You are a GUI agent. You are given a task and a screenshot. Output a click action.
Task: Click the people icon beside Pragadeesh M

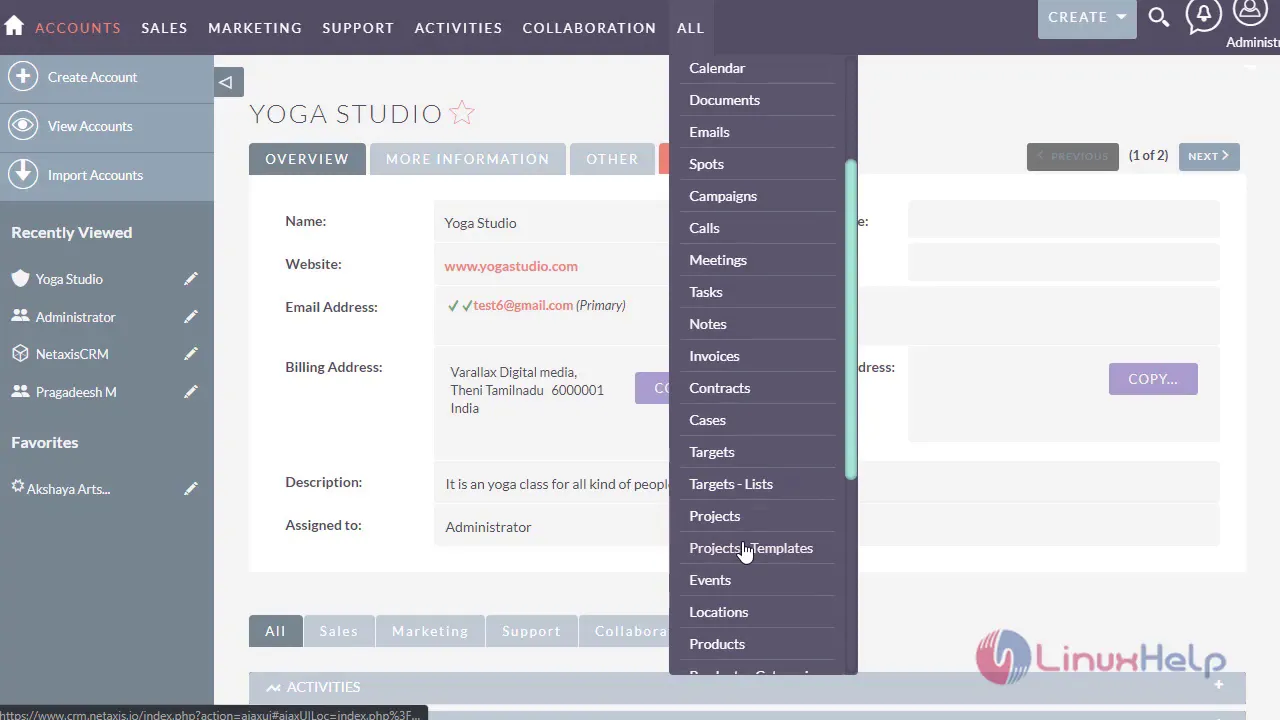coord(20,391)
